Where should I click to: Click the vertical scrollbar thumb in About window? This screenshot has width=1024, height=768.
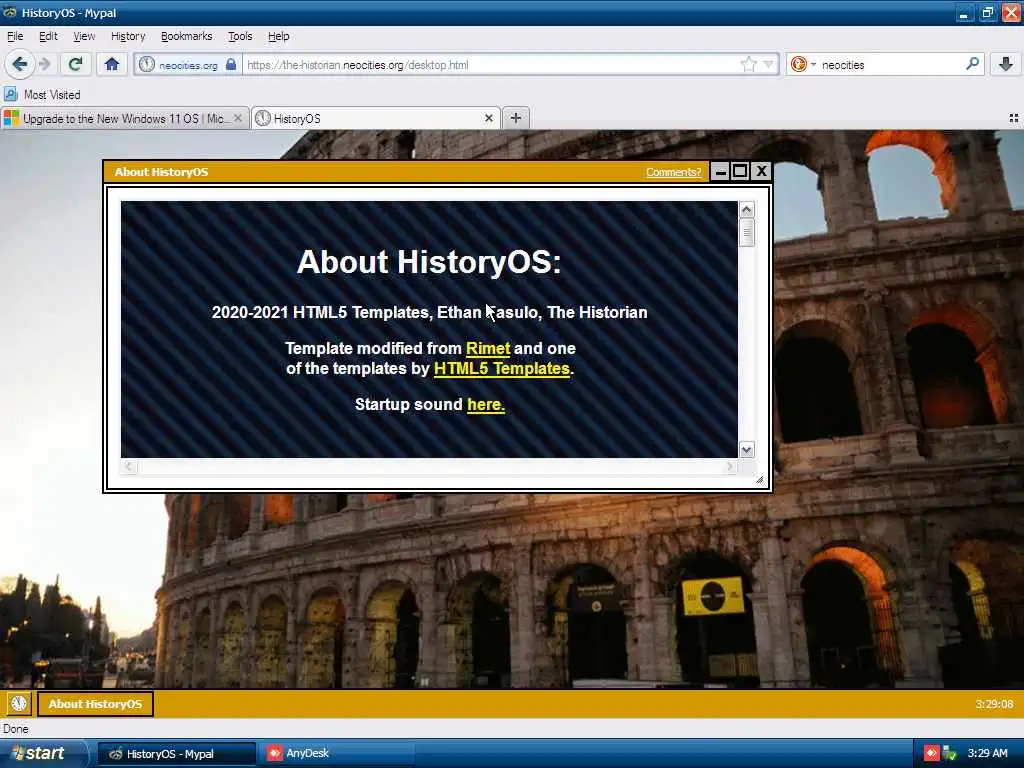pos(746,232)
